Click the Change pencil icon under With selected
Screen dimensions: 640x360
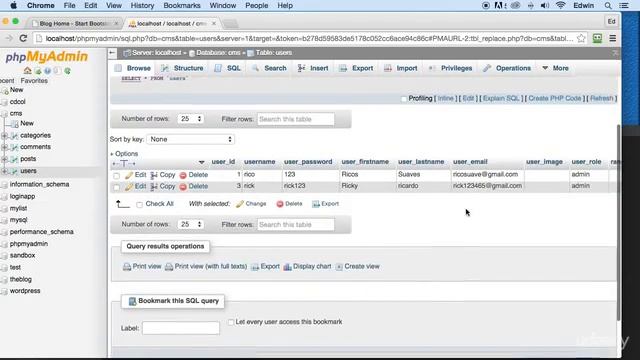[x=240, y=204]
